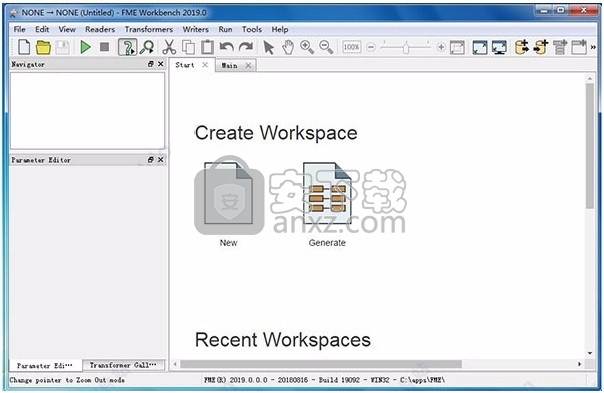Click the Create Workspace heading
The width and height of the screenshot is (604, 393).
point(276,133)
